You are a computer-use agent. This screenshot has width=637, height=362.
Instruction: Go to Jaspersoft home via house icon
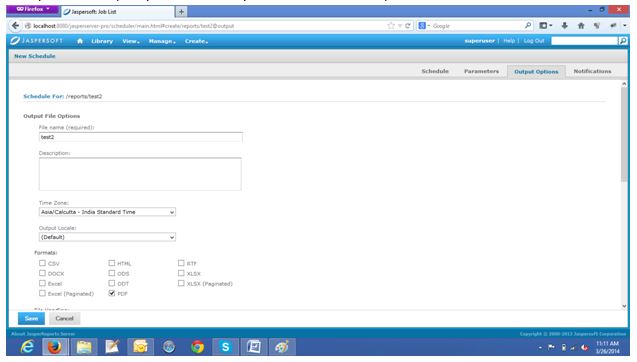click(80, 41)
